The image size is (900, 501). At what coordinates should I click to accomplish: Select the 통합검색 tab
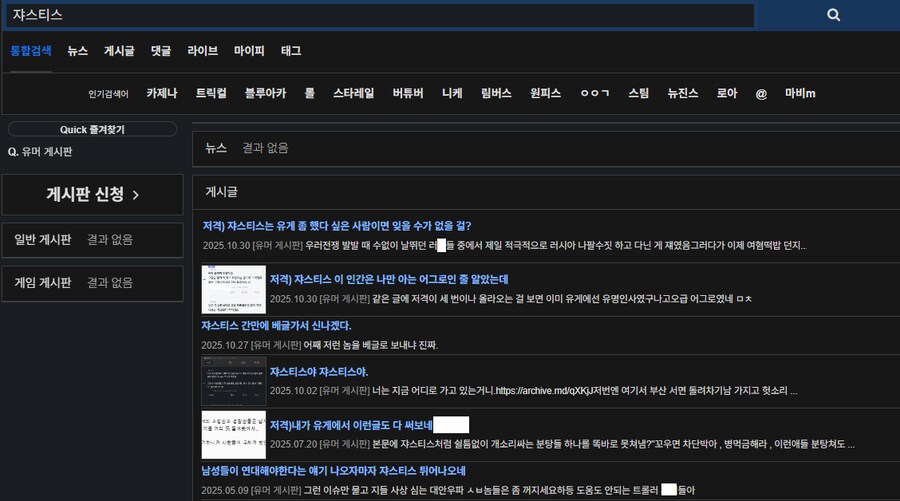[31, 51]
